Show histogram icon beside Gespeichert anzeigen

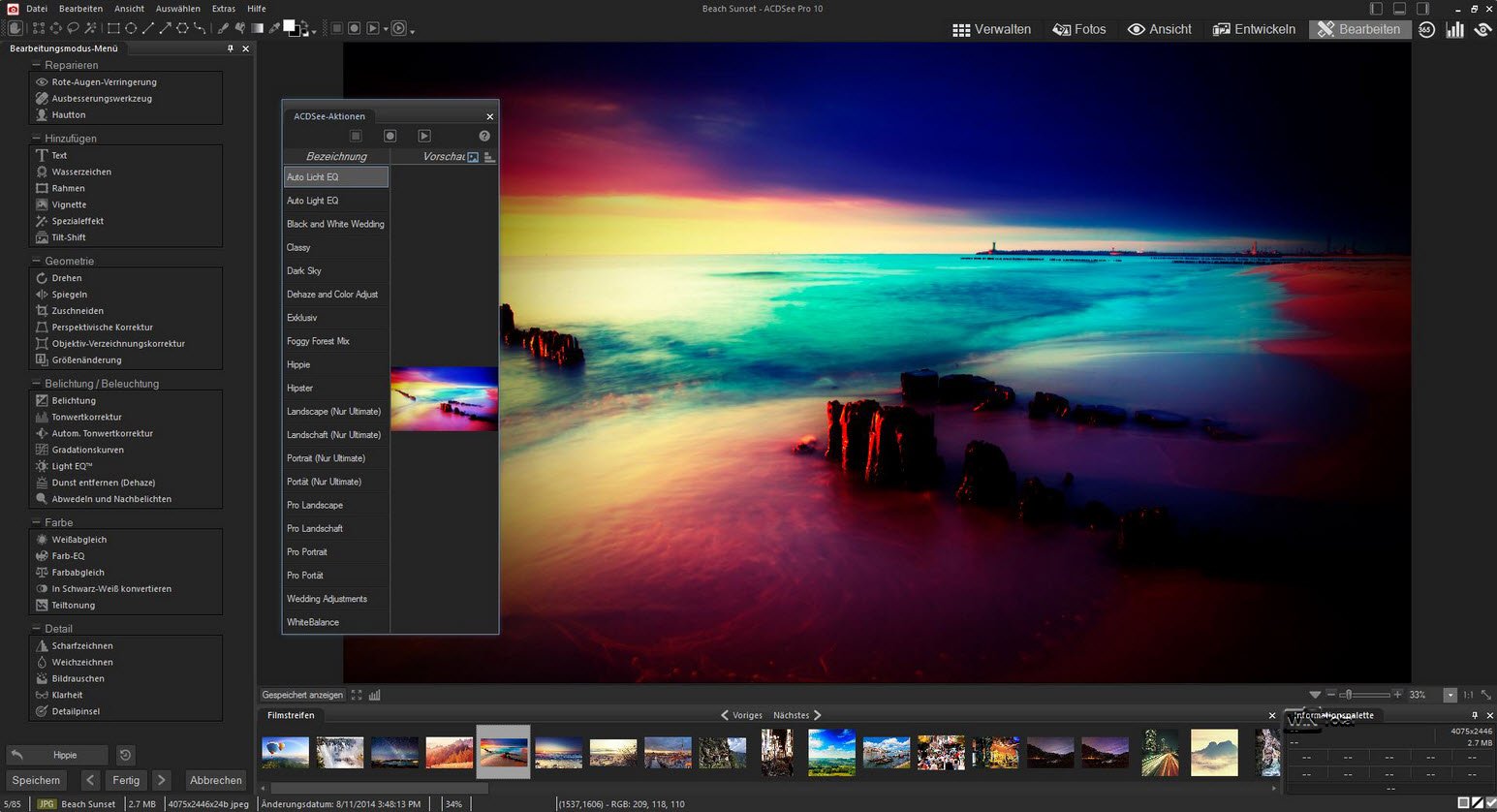coord(375,695)
